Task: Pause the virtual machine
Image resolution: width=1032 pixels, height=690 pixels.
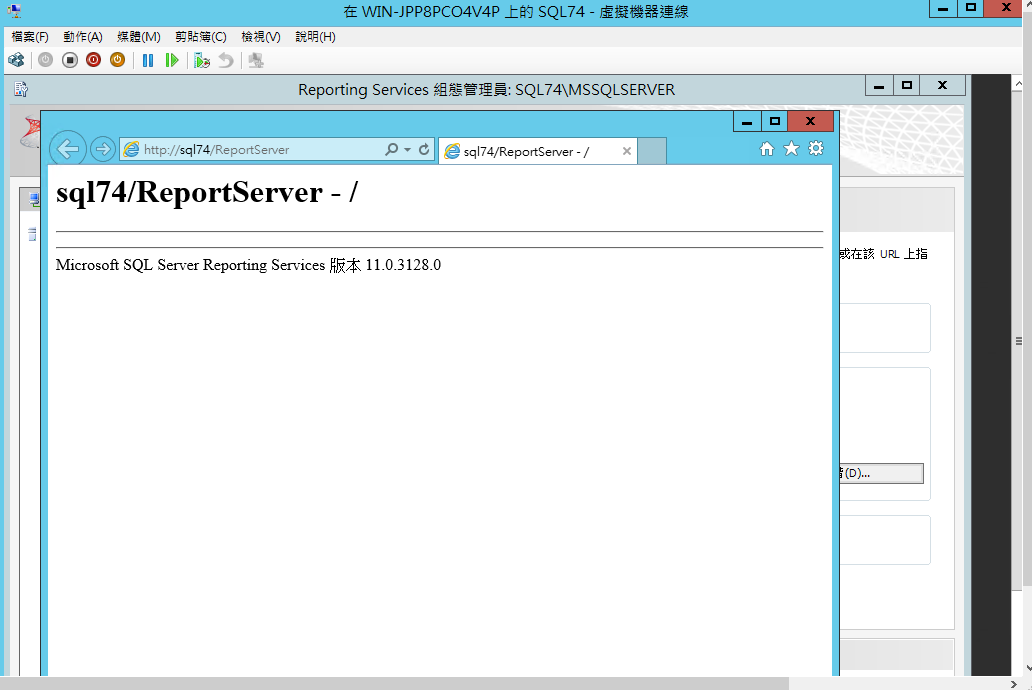Action: tap(148, 61)
